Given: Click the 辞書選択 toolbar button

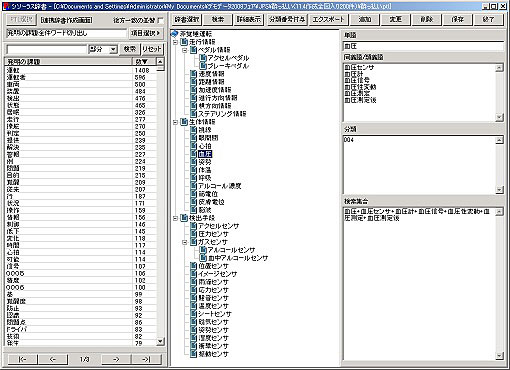Looking at the screenshot, I should click(187, 19).
